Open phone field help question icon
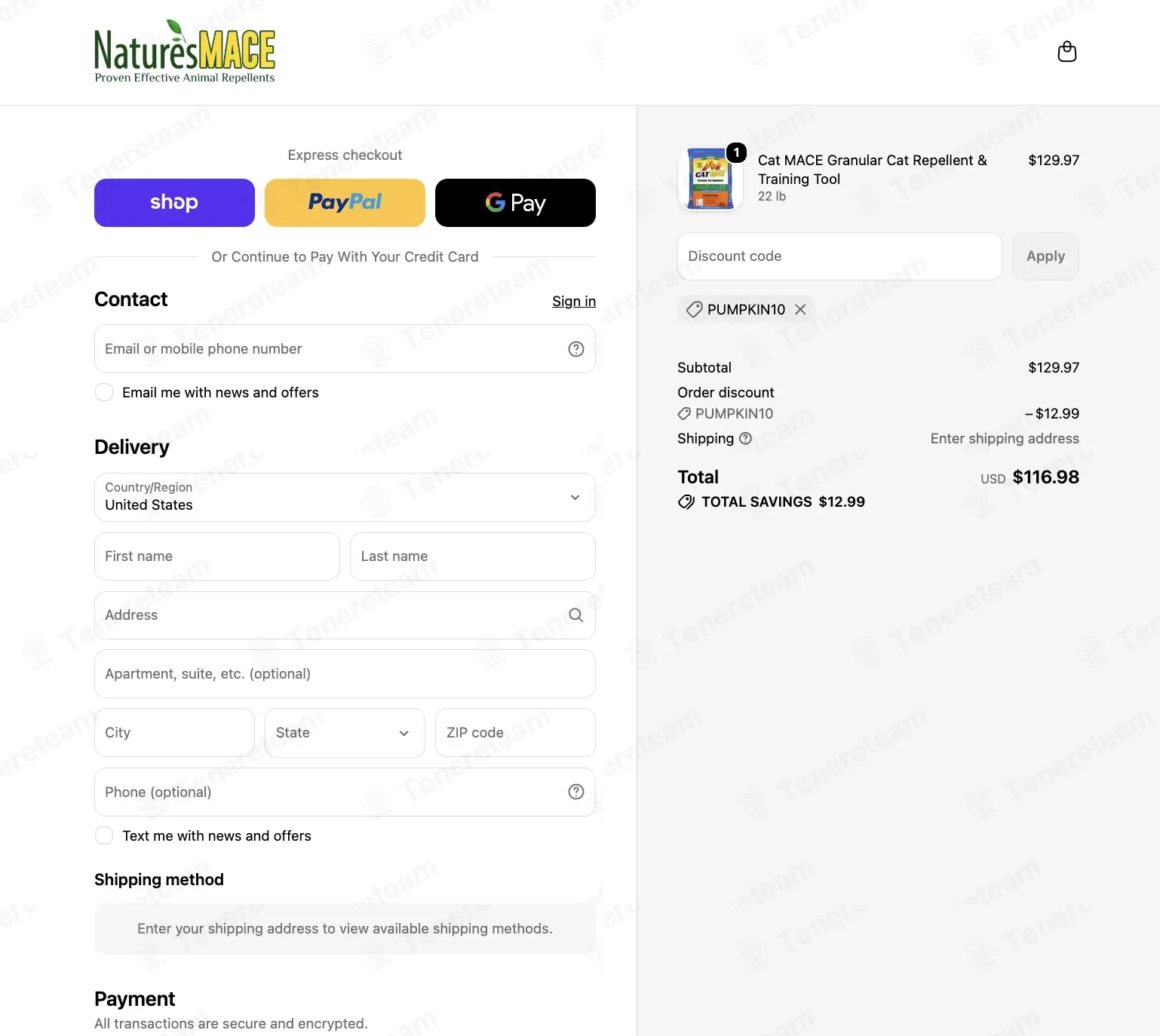The width and height of the screenshot is (1160, 1036). click(x=576, y=792)
